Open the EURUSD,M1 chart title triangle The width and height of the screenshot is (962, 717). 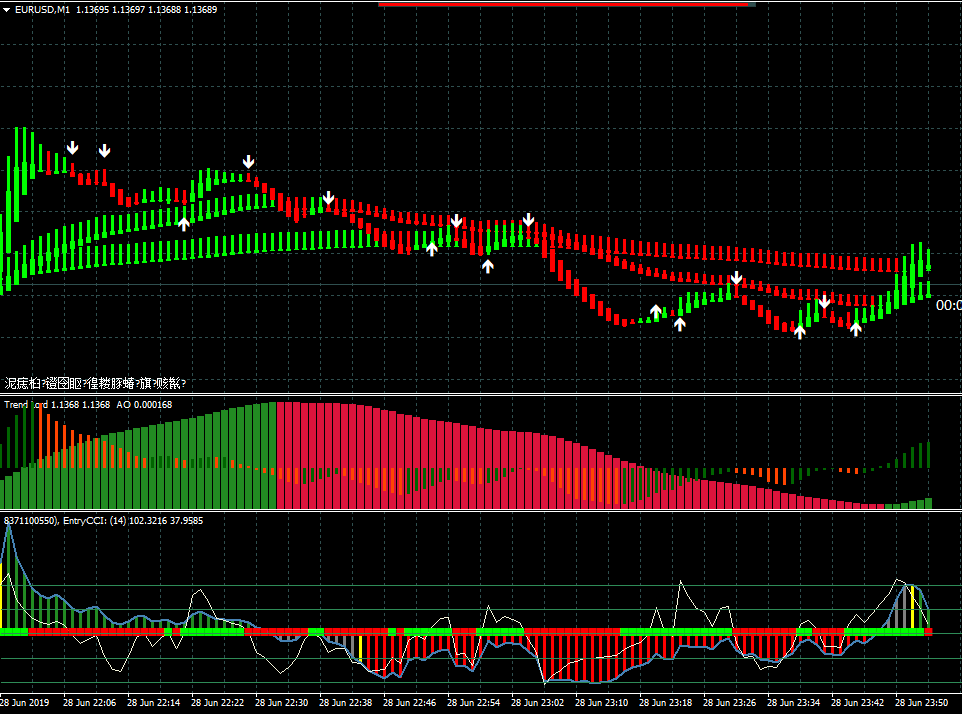coord(7,9)
